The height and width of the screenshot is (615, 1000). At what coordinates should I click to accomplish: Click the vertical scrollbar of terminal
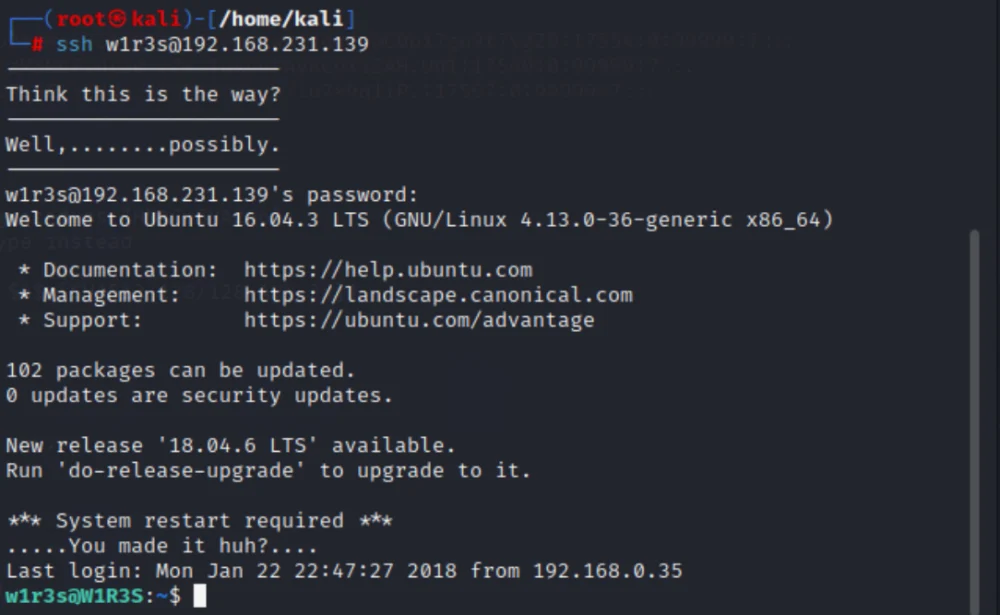[974, 421]
